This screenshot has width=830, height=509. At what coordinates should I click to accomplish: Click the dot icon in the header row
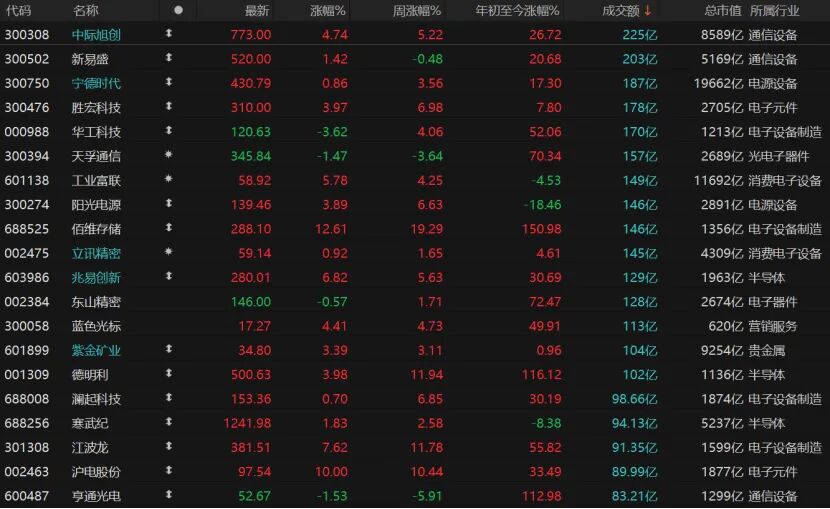point(178,11)
